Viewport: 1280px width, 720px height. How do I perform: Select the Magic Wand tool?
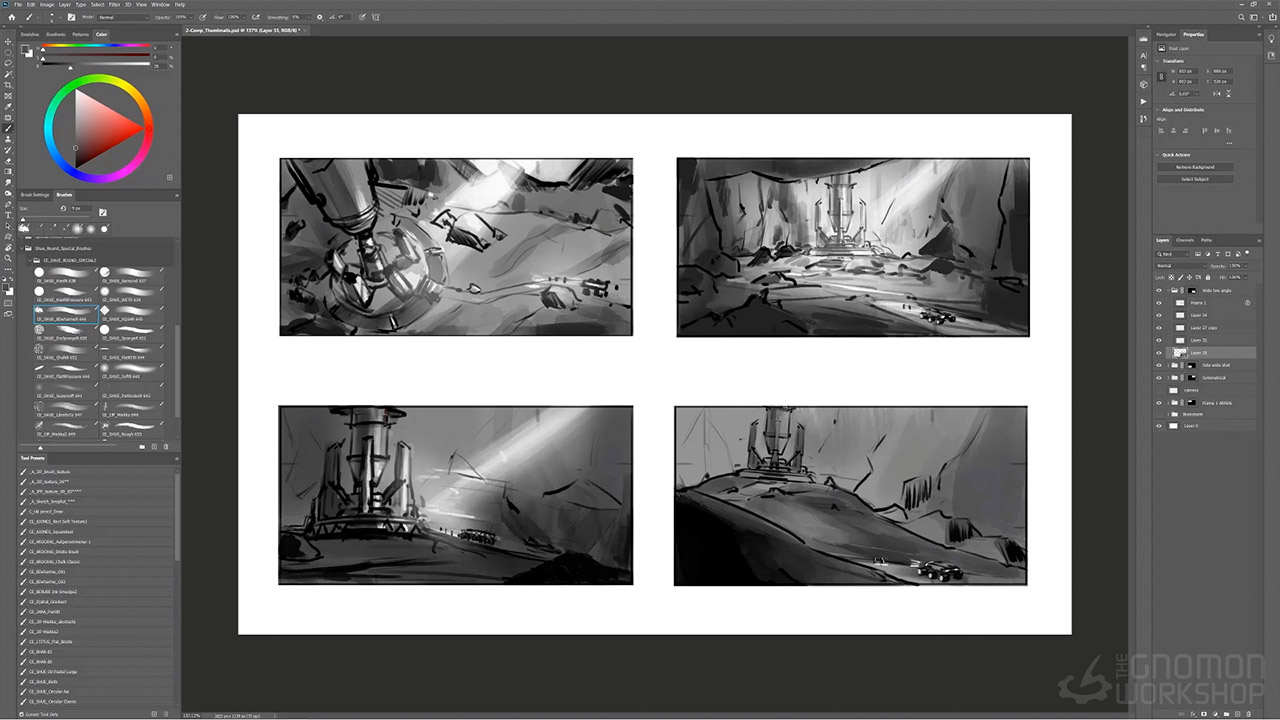9,74
